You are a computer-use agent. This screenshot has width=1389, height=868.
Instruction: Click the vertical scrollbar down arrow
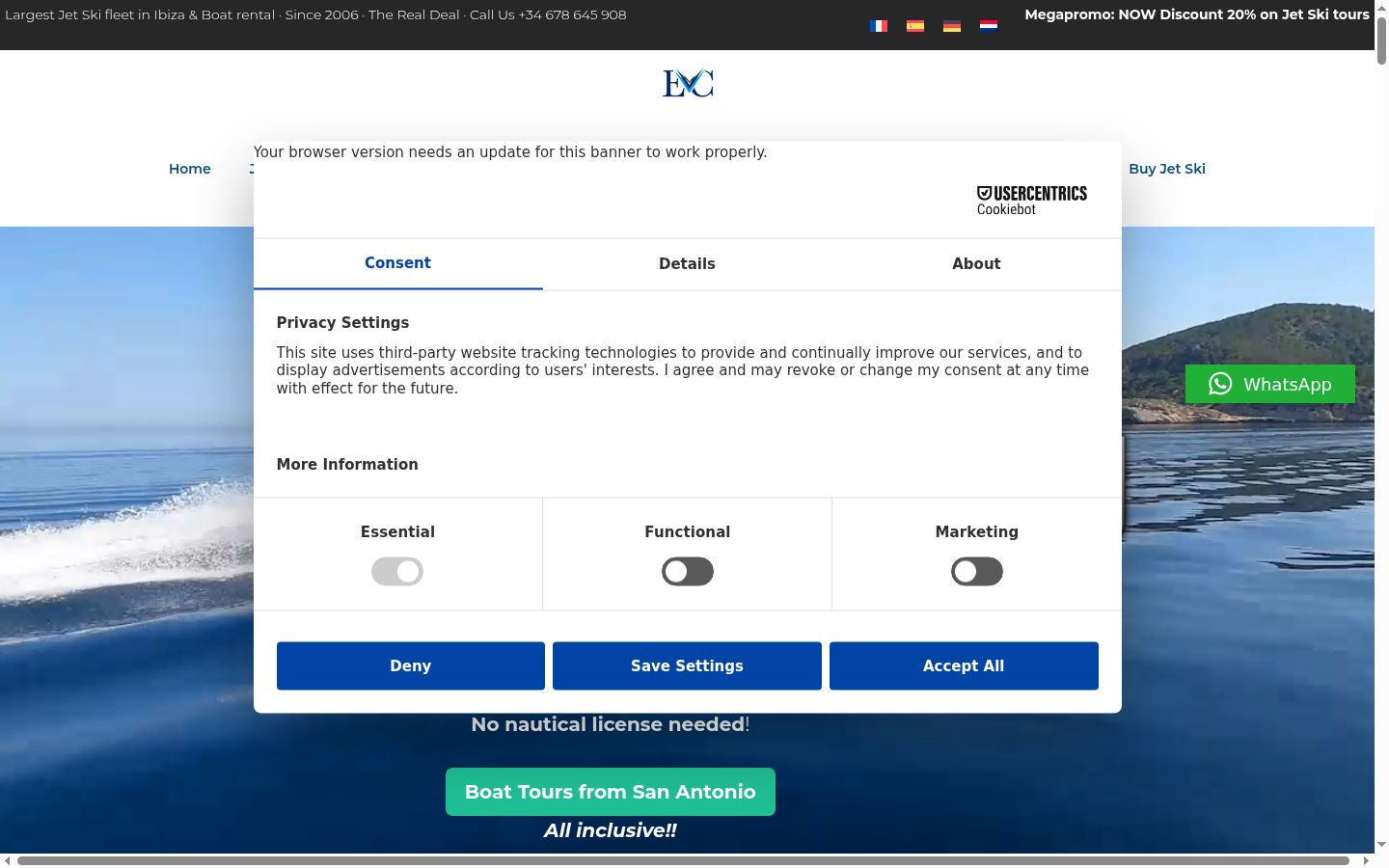1381,845
